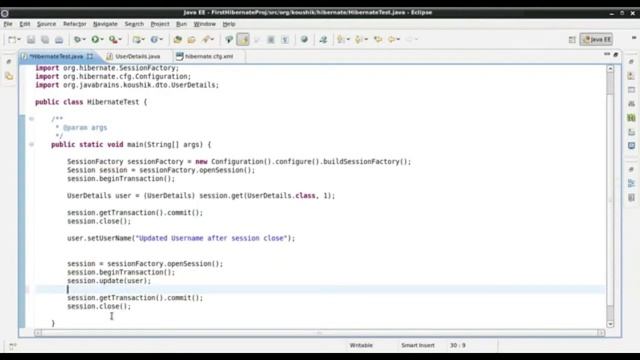Click the New Java Class icon
Viewport: 640px width, 360px height.
tap(154, 40)
